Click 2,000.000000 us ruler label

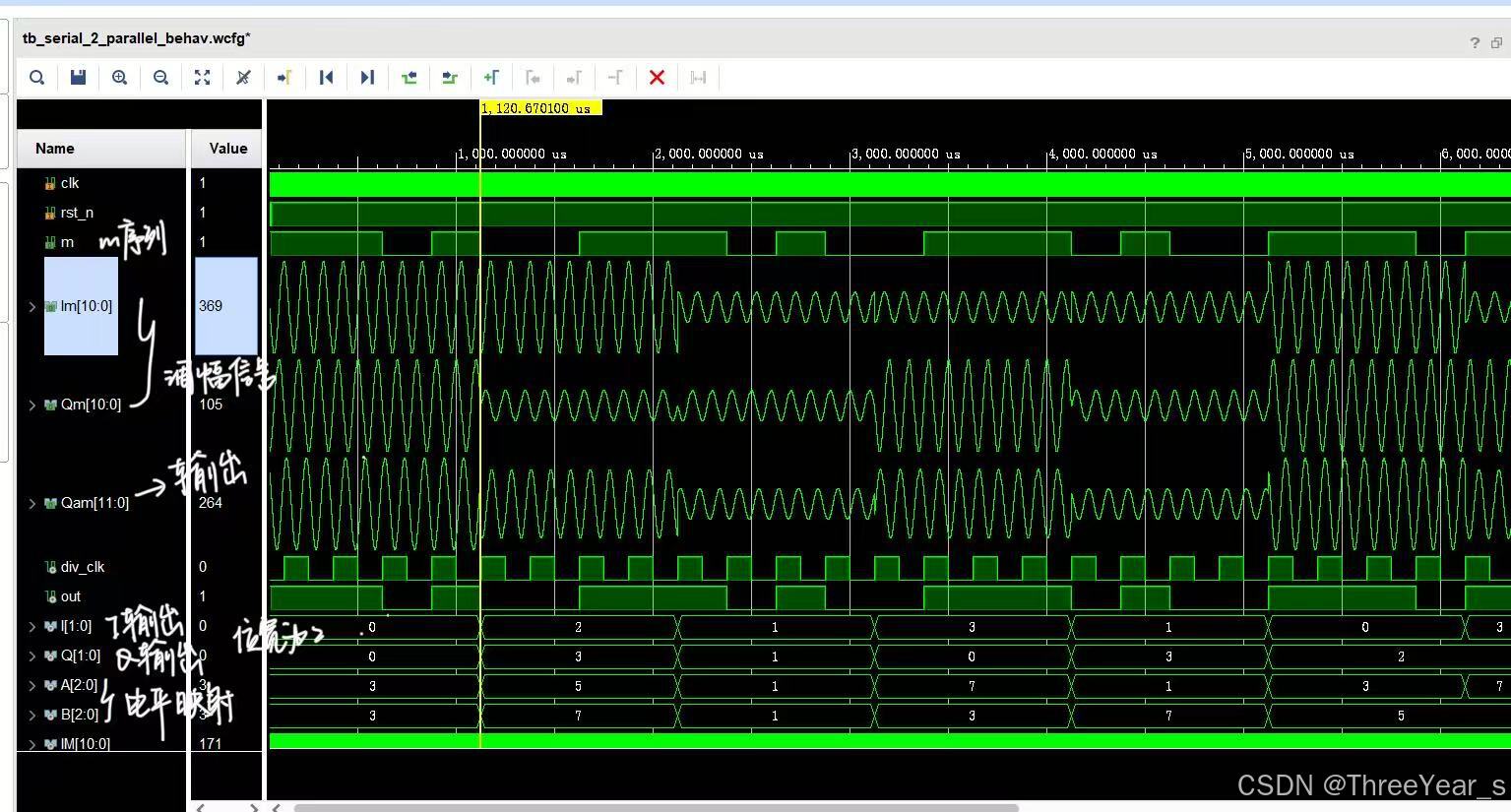(x=710, y=155)
